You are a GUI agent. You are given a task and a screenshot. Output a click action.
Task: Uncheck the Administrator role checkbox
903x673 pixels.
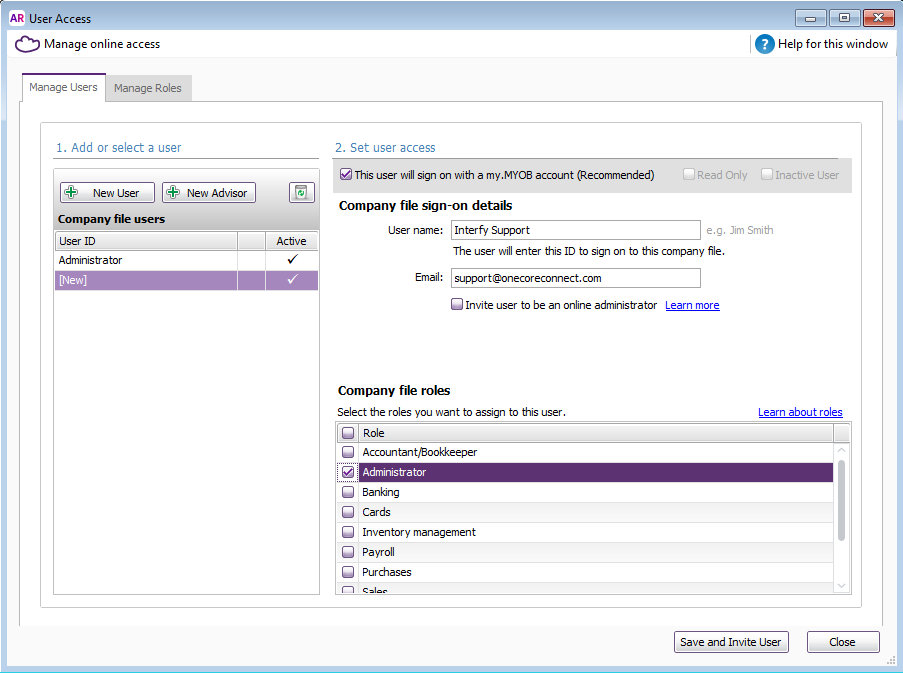click(348, 472)
